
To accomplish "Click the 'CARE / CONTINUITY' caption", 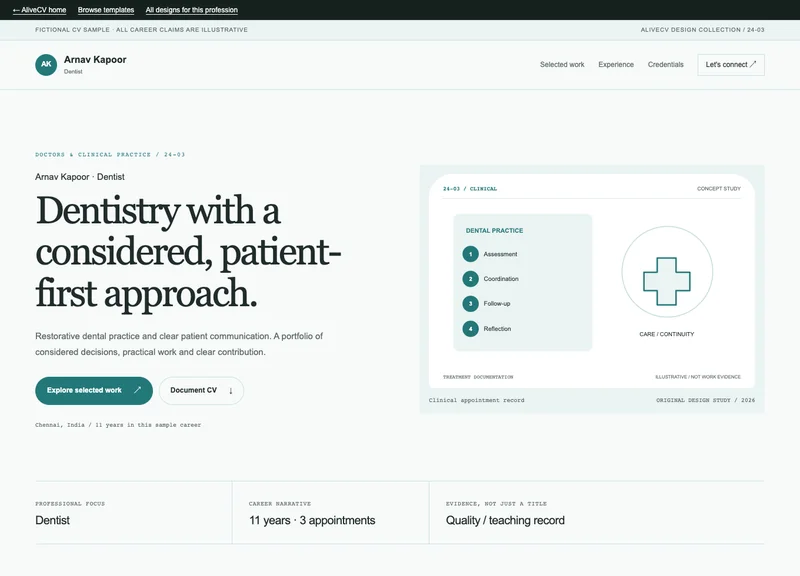I will coord(667,334).
